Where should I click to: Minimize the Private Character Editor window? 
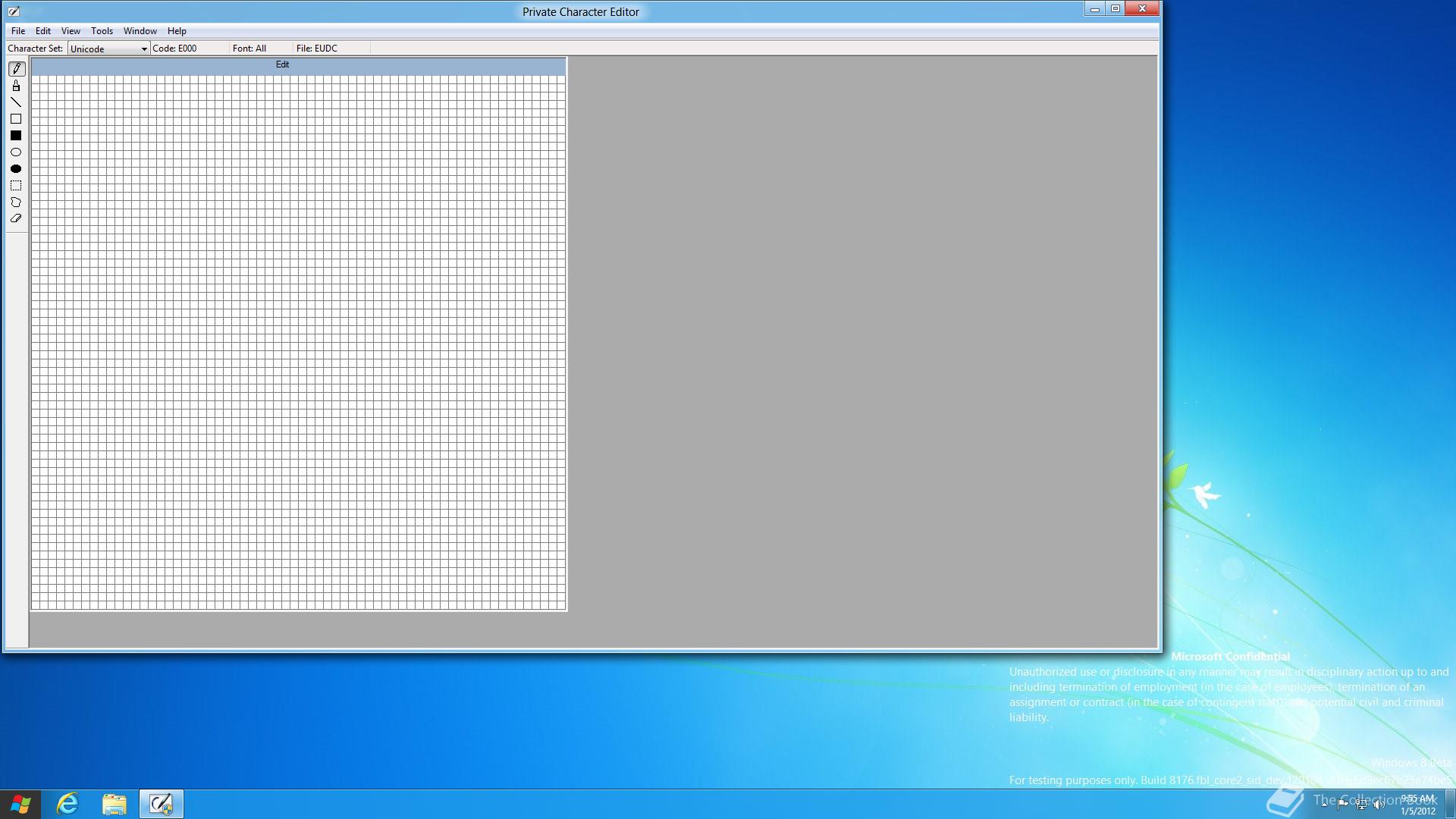(x=1094, y=9)
